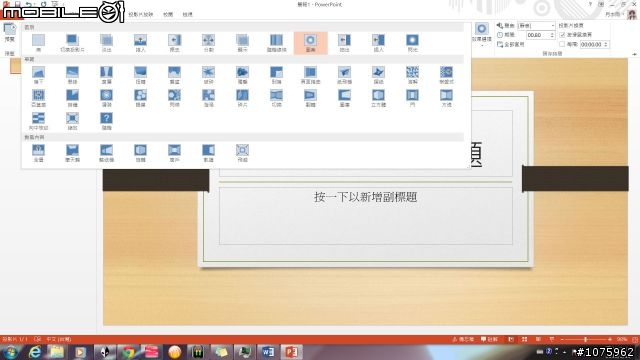Apply the Comb transition
640x360 pixels.
coord(38,121)
